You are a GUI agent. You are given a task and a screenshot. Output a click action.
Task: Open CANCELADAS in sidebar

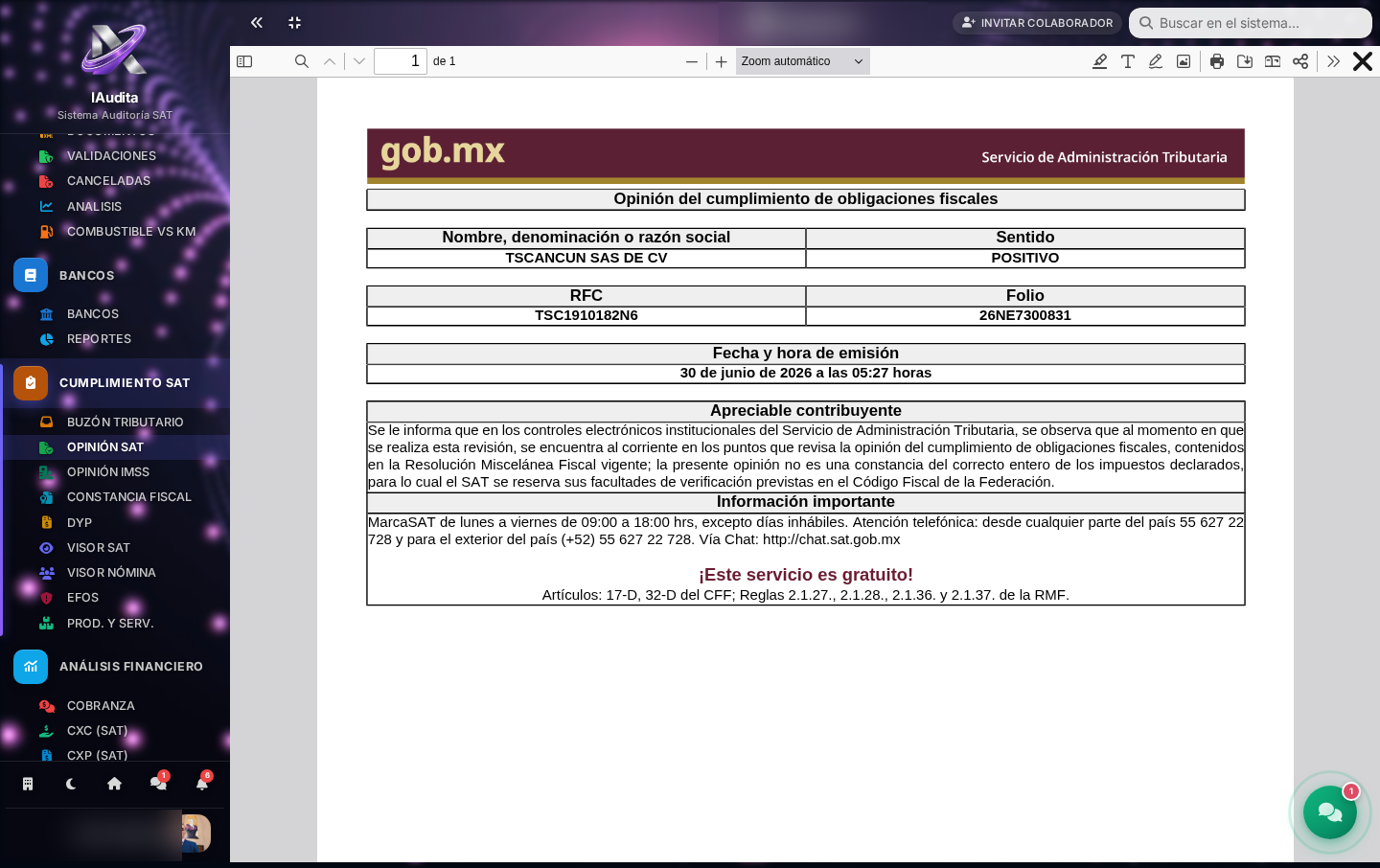(x=108, y=181)
